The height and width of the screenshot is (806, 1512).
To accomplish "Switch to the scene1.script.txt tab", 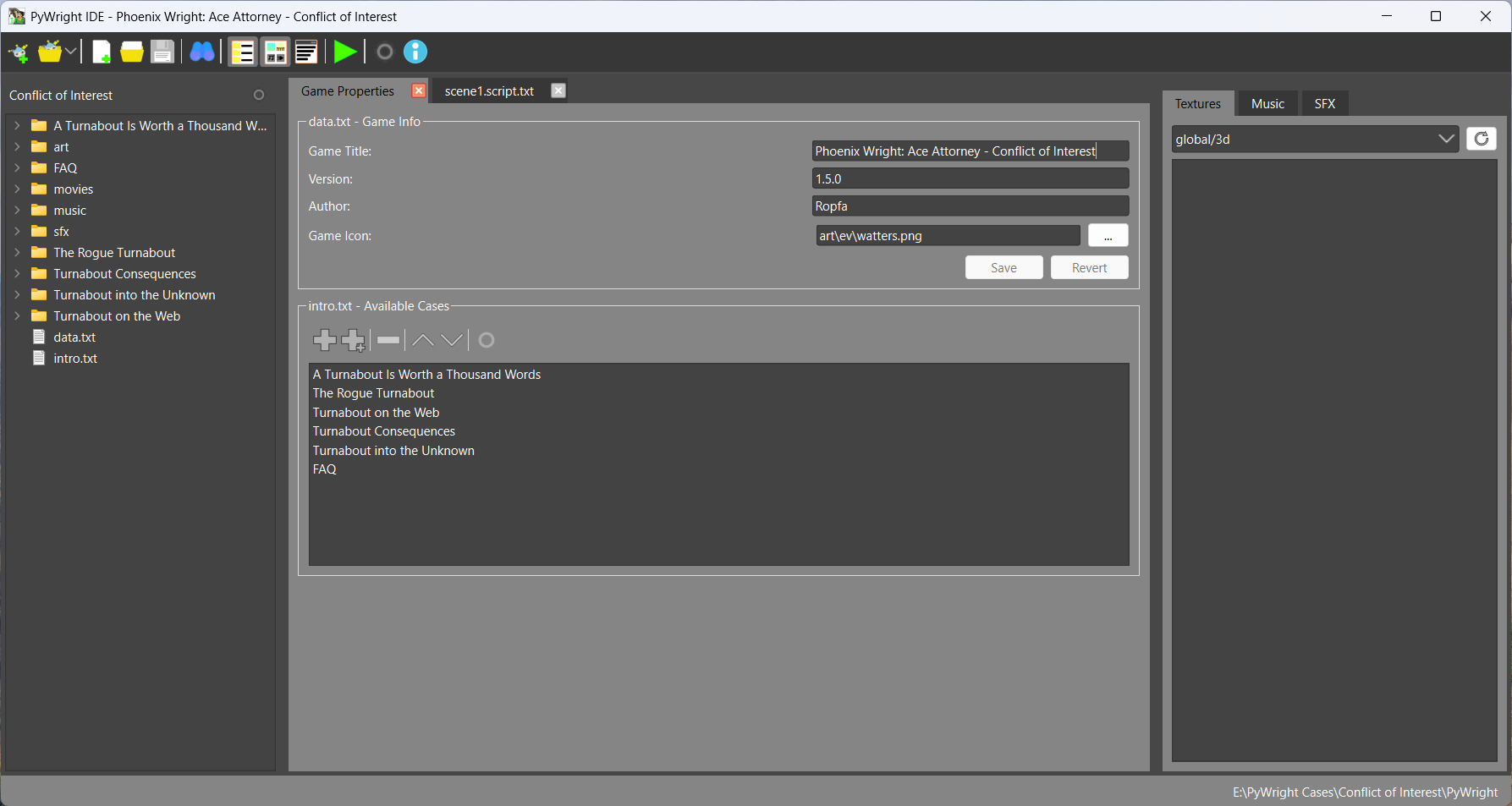I will 489,91.
